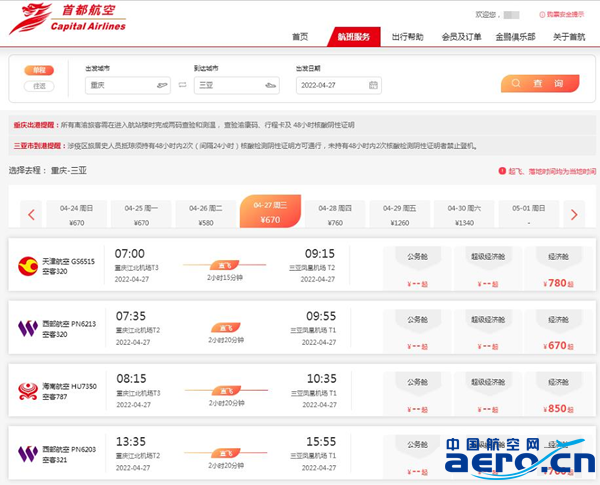Image resolution: width=600 pixels, height=485 pixels.
Task: Select the 单程 one-way option
Action: [x=39, y=70]
